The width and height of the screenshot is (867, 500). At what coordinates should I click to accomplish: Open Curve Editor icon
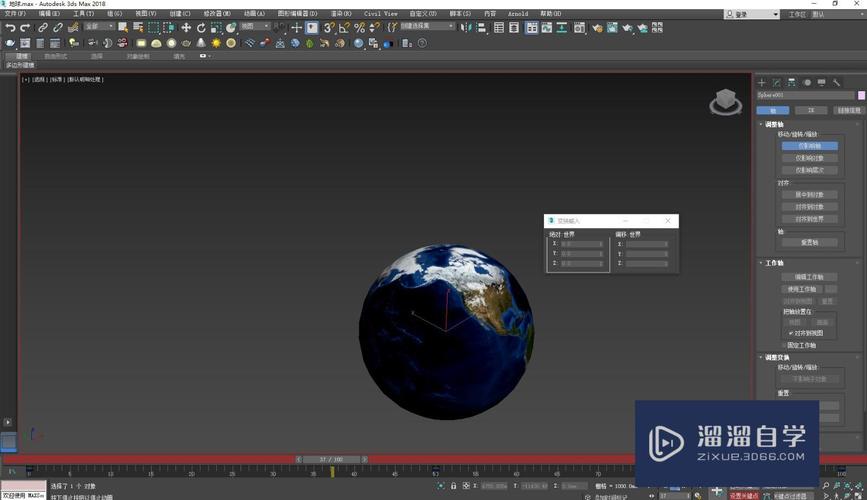[x=547, y=27]
